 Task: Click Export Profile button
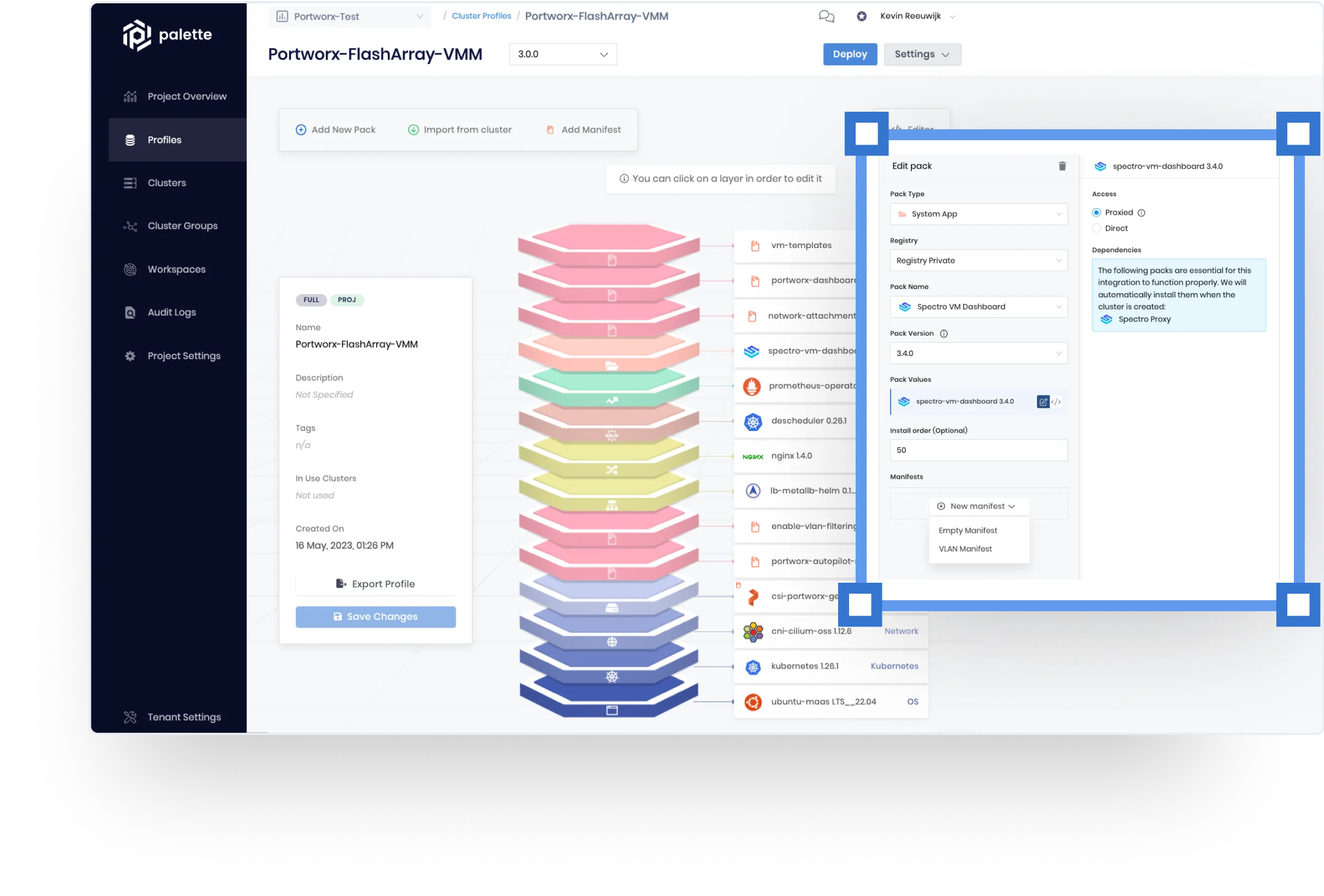coord(375,584)
